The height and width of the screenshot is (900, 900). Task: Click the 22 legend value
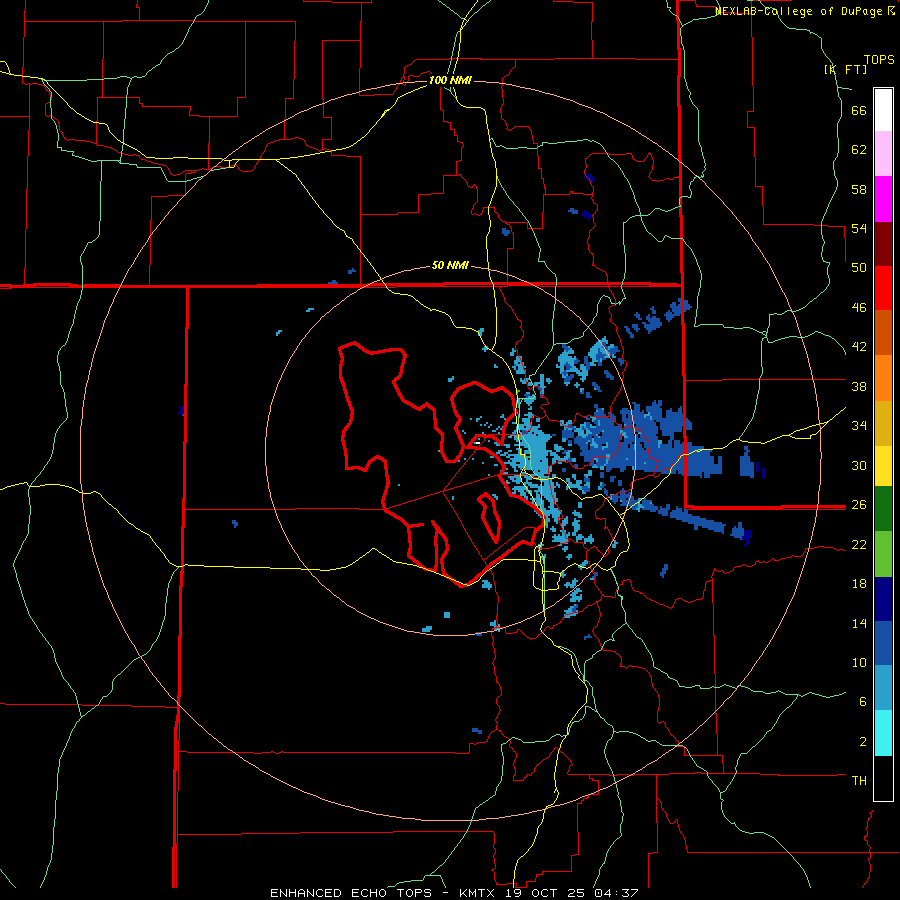click(x=859, y=544)
